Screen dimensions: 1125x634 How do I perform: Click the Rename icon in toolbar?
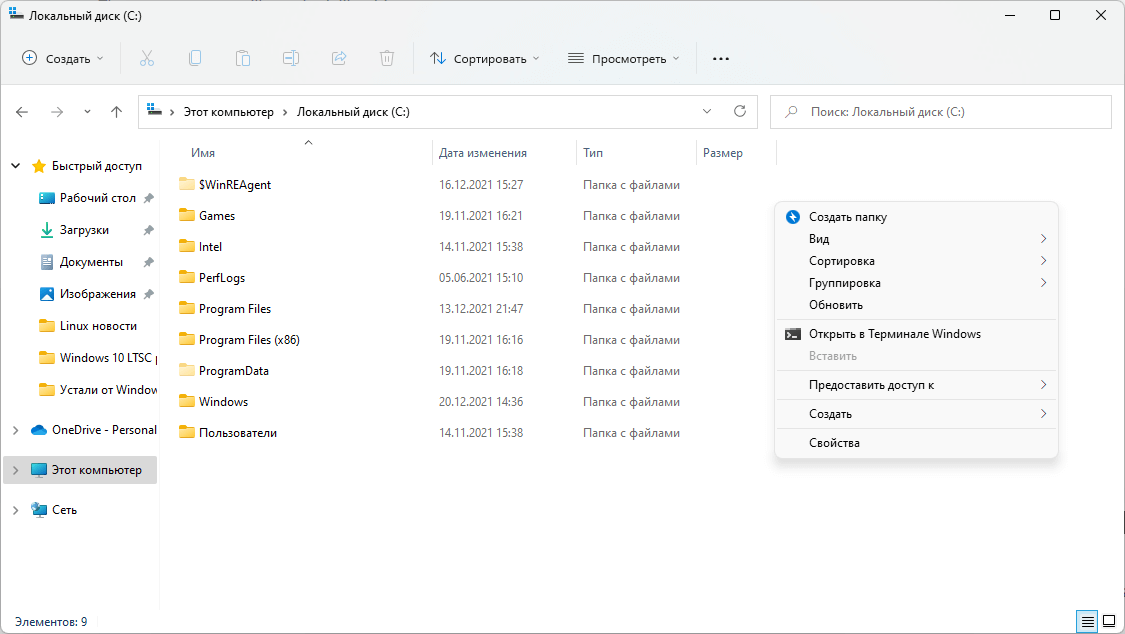click(291, 59)
